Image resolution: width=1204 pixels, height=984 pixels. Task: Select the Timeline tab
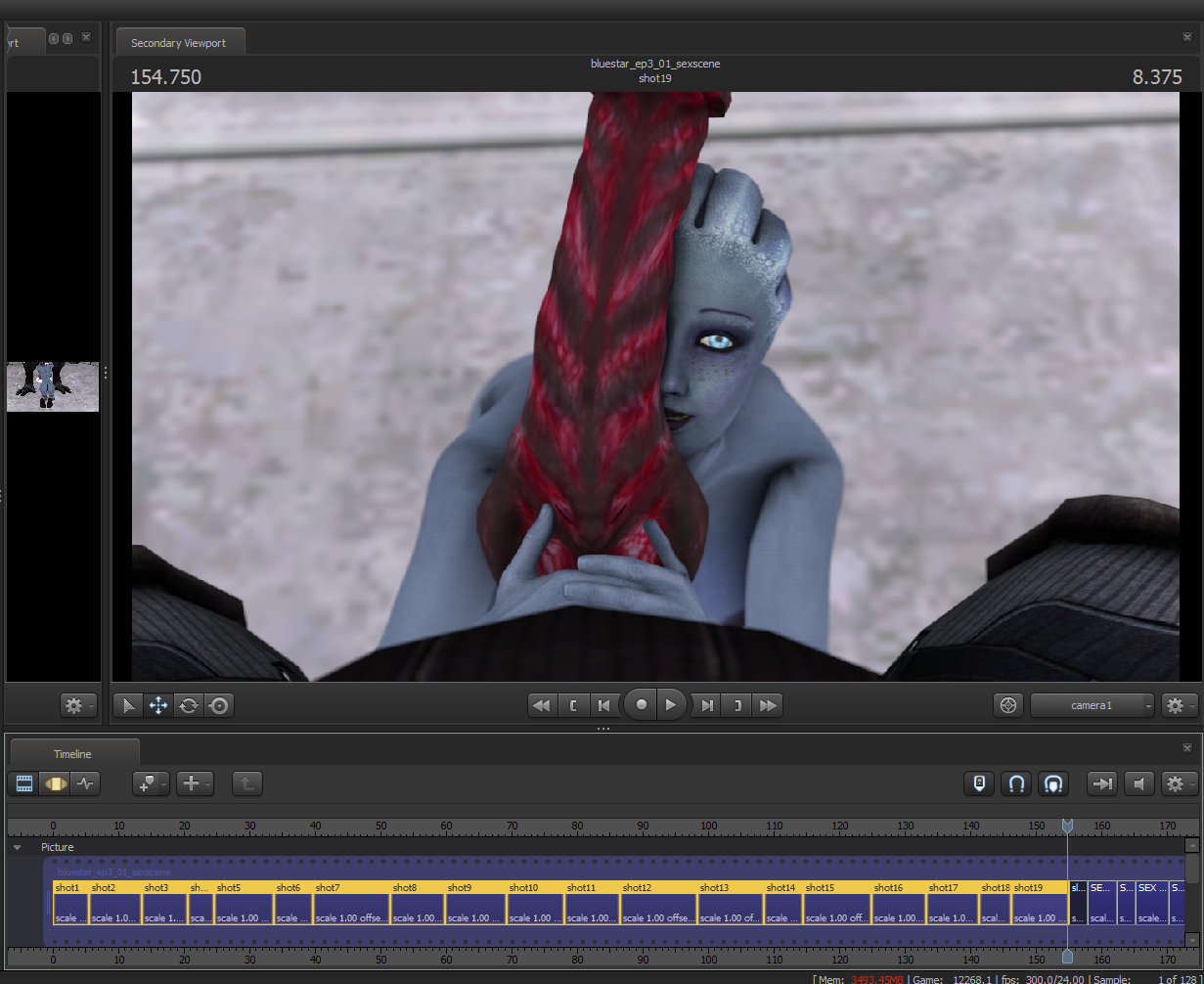(72, 754)
